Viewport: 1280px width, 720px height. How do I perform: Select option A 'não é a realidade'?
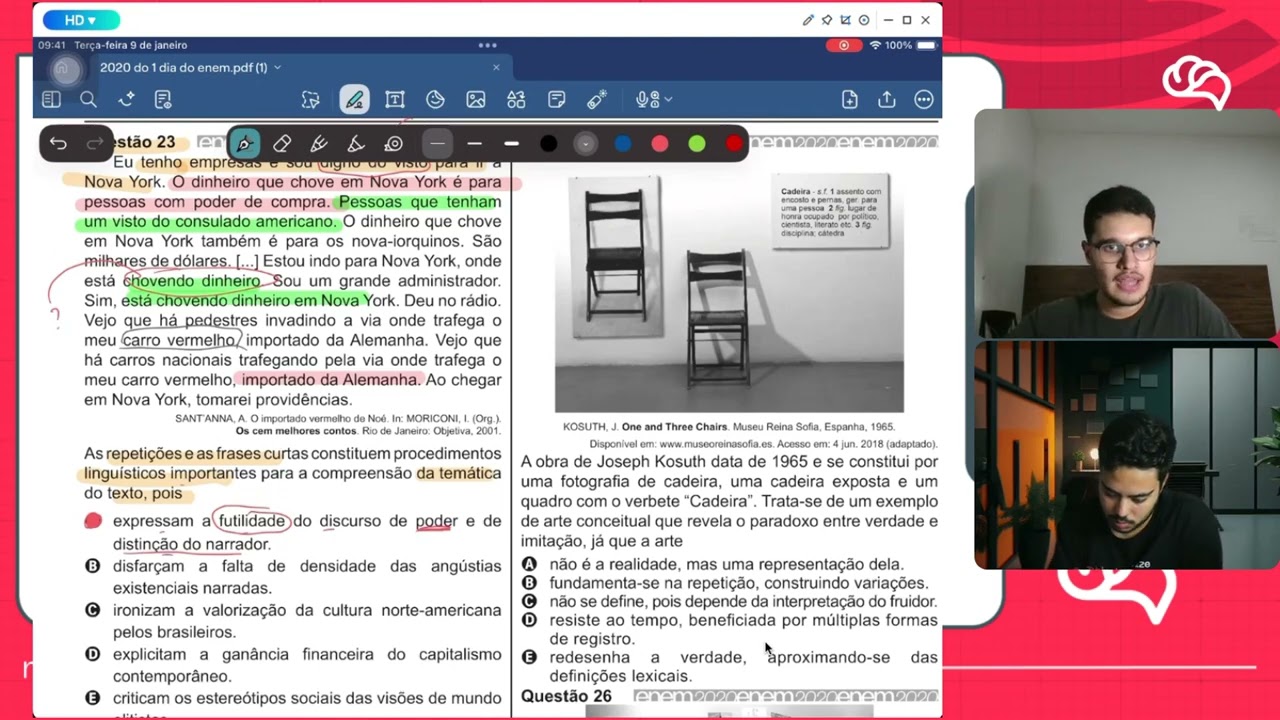tap(529, 564)
